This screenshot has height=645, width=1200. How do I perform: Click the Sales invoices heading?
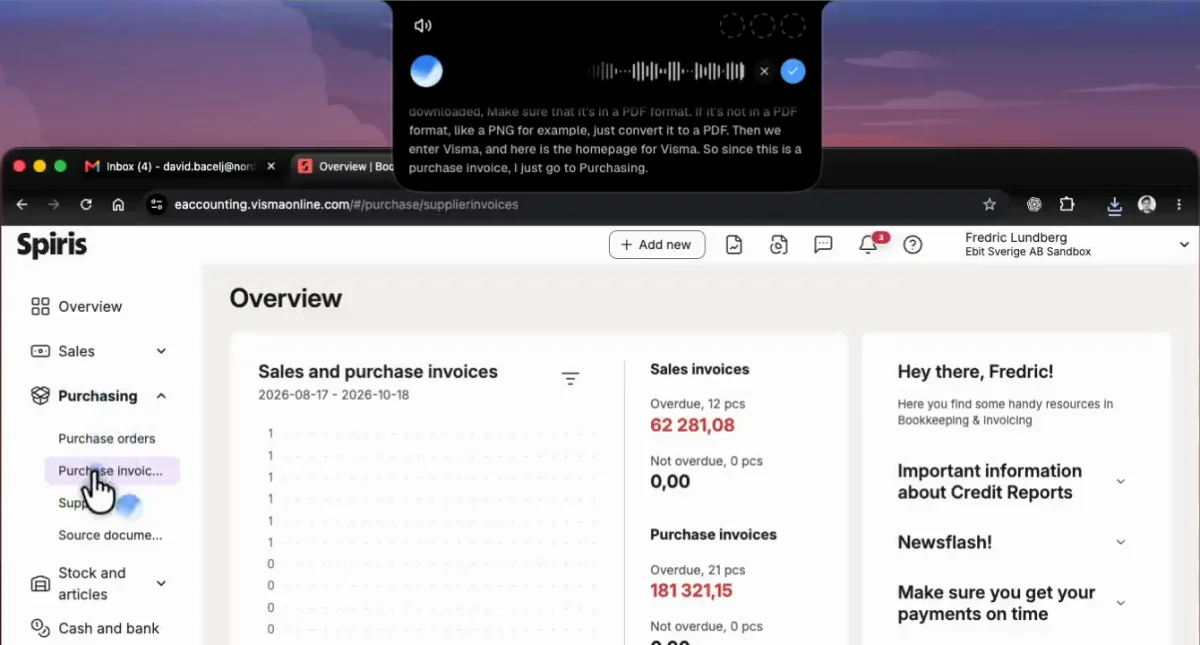[x=699, y=369]
